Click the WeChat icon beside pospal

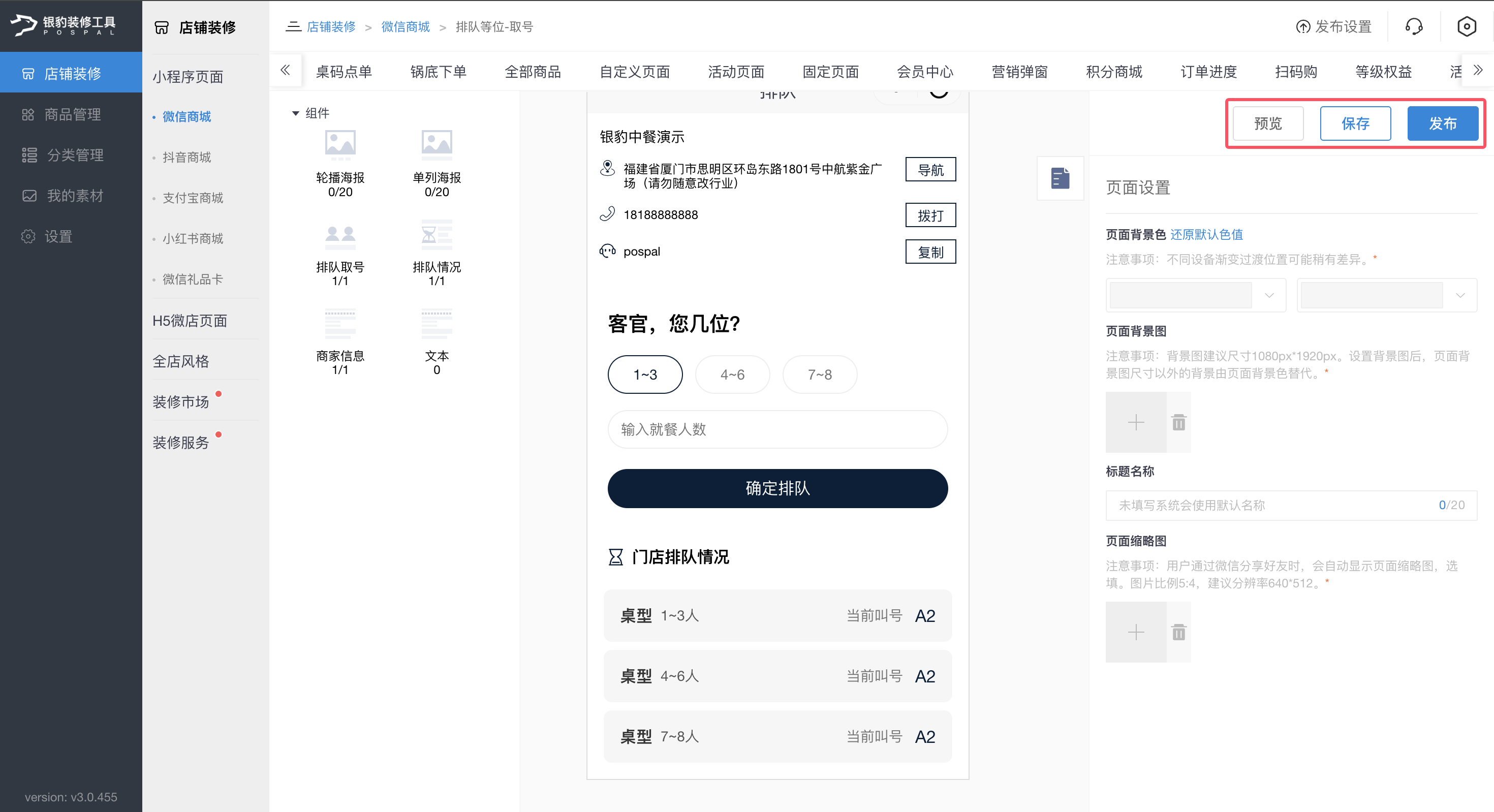click(607, 251)
